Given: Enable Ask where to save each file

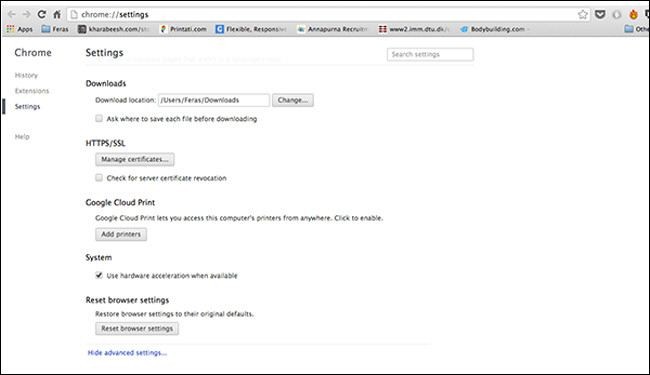Looking at the screenshot, I should coord(99,119).
